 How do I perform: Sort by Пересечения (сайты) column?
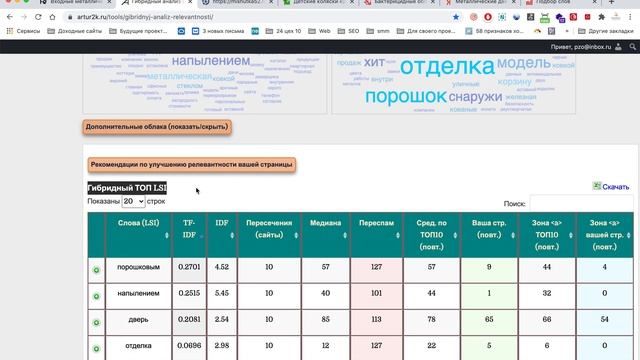point(269,235)
